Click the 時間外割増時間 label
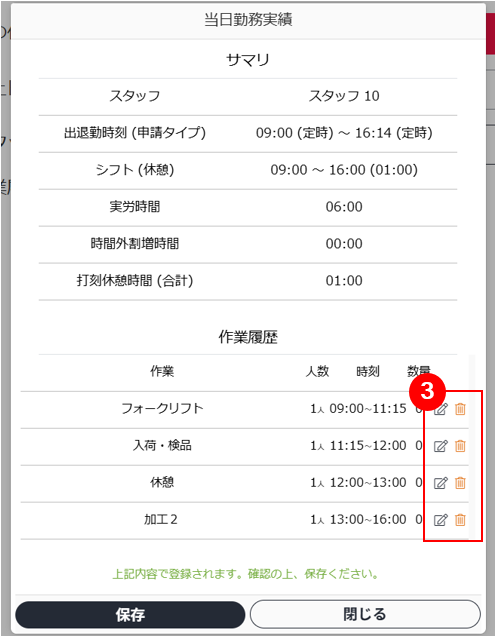Viewport: 496px width, 636px height. pyautogui.click(x=135, y=244)
